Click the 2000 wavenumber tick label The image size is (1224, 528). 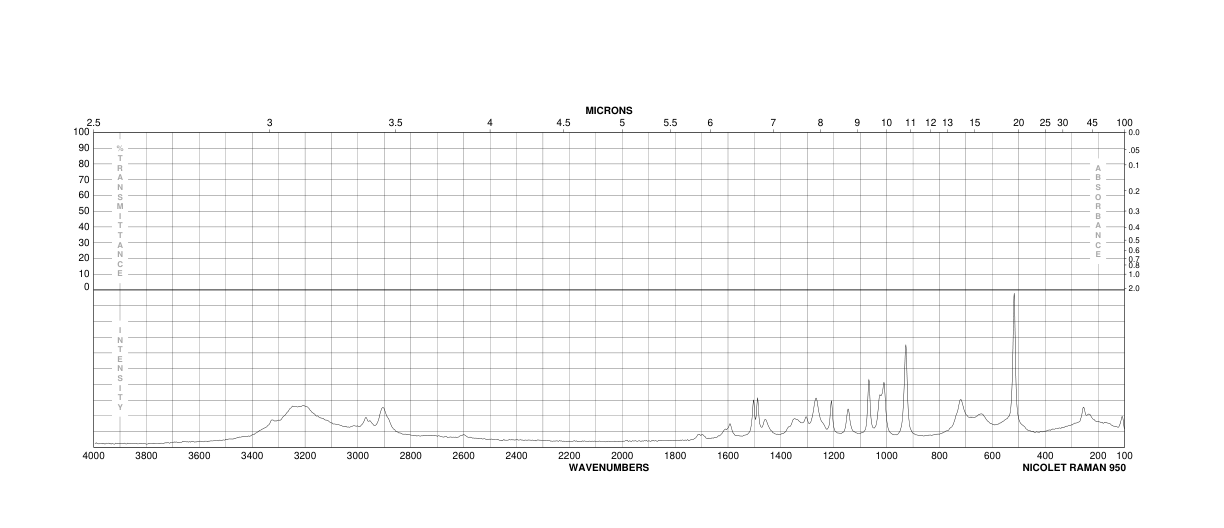coord(622,456)
